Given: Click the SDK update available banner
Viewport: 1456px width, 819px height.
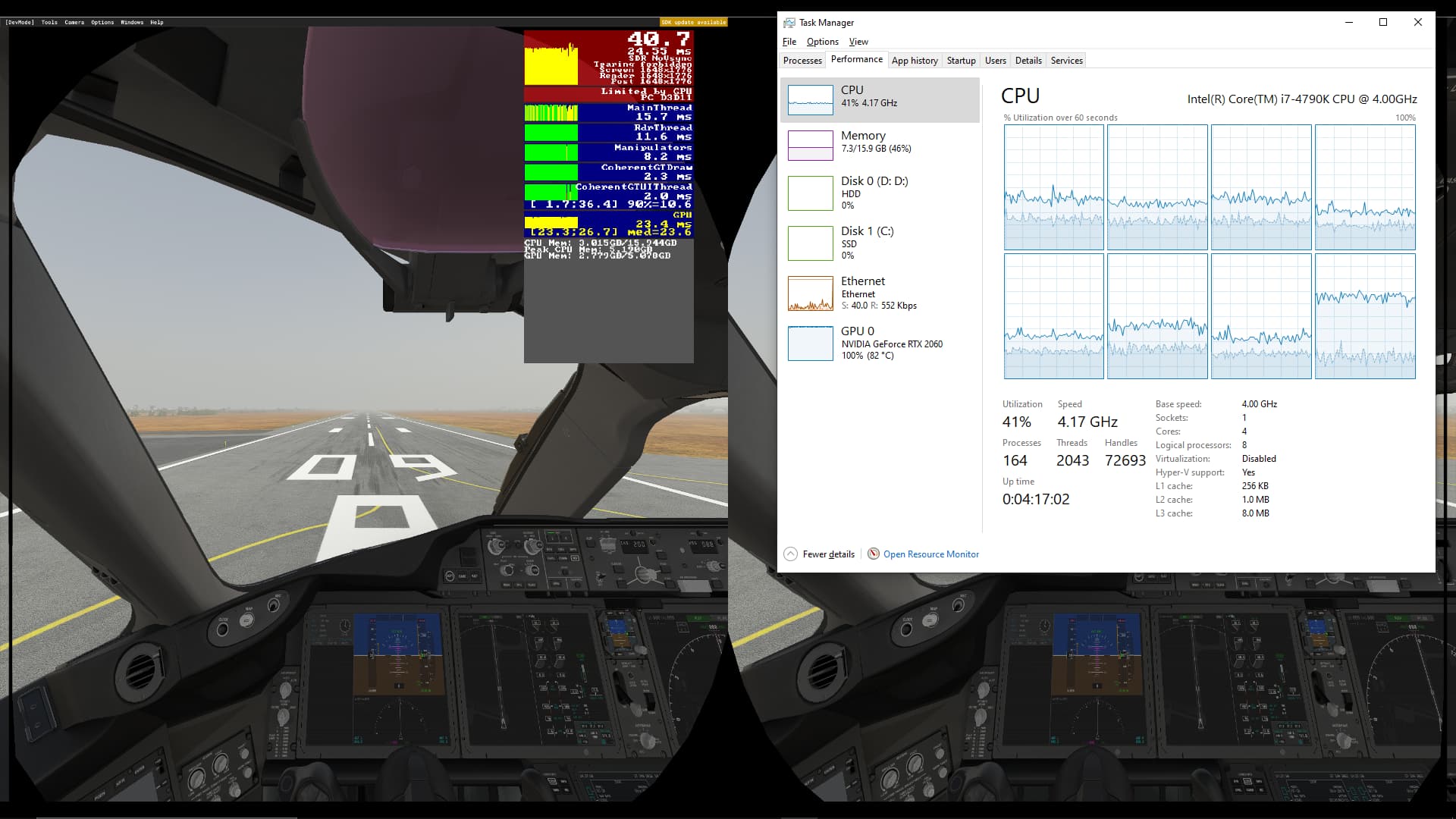Looking at the screenshot, I should pyautogui.click(x=694, y=22).
